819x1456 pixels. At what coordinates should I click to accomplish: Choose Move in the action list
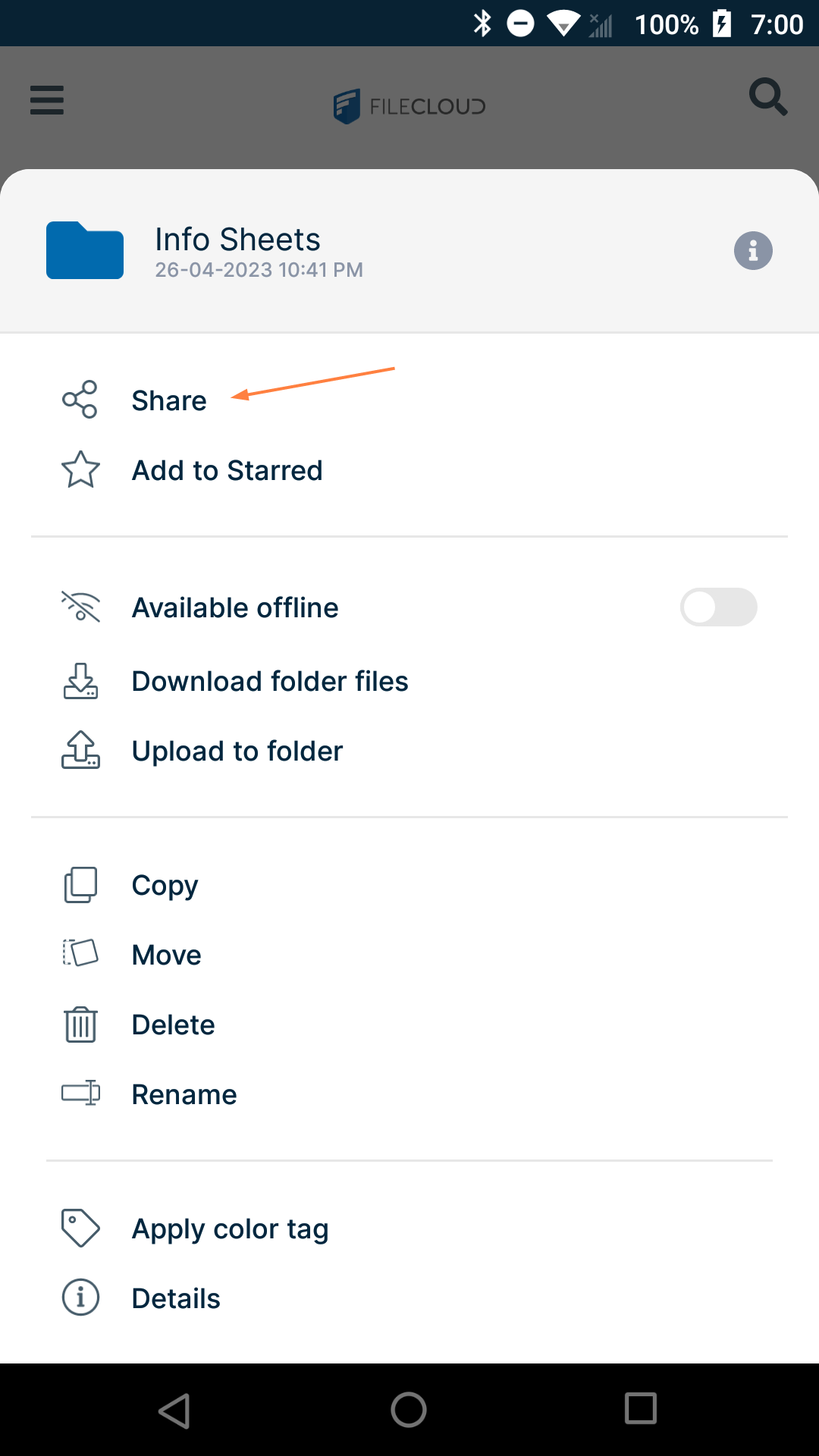[166, 955]
